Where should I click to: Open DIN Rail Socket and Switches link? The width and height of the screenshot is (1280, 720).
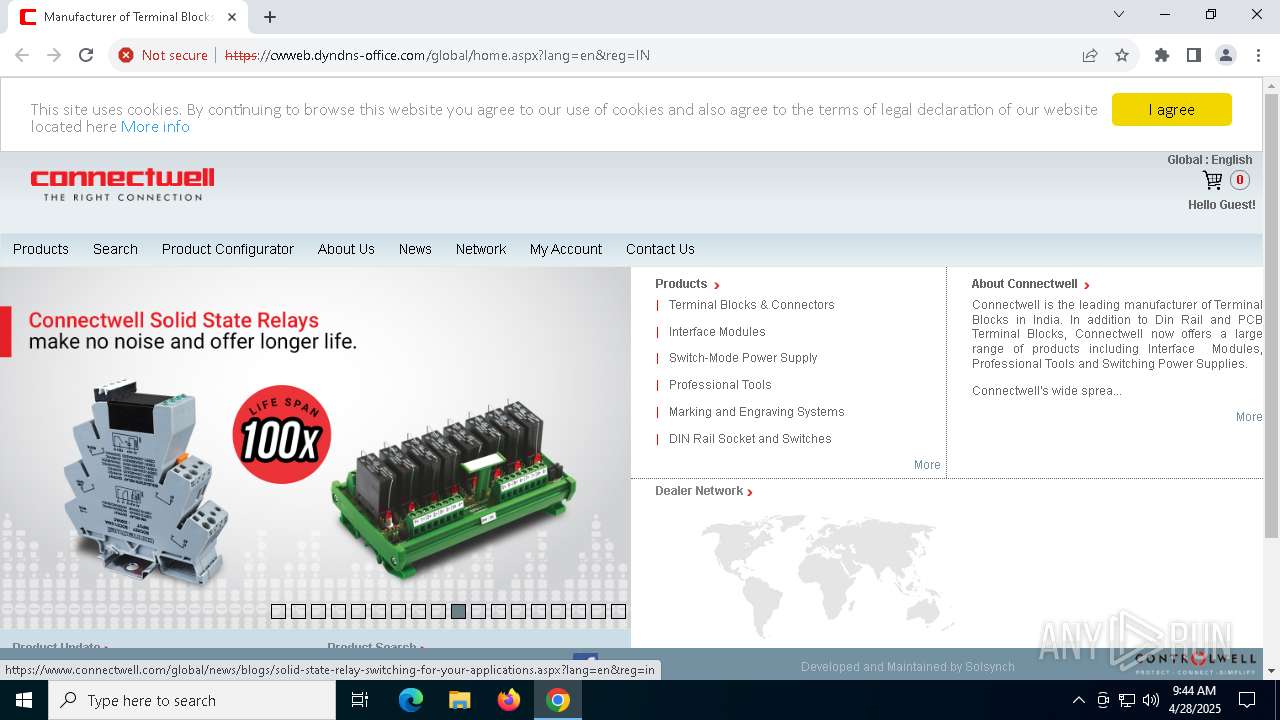point(750,439)
